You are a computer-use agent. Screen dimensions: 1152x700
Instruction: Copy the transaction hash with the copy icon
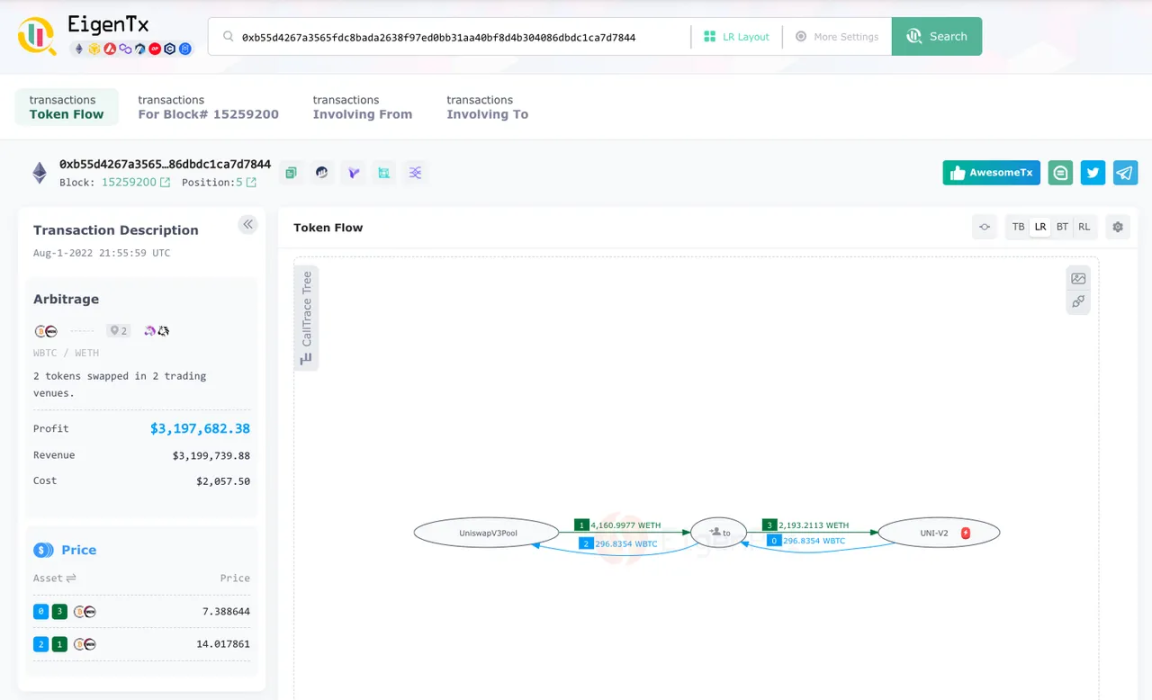[290, 173]
